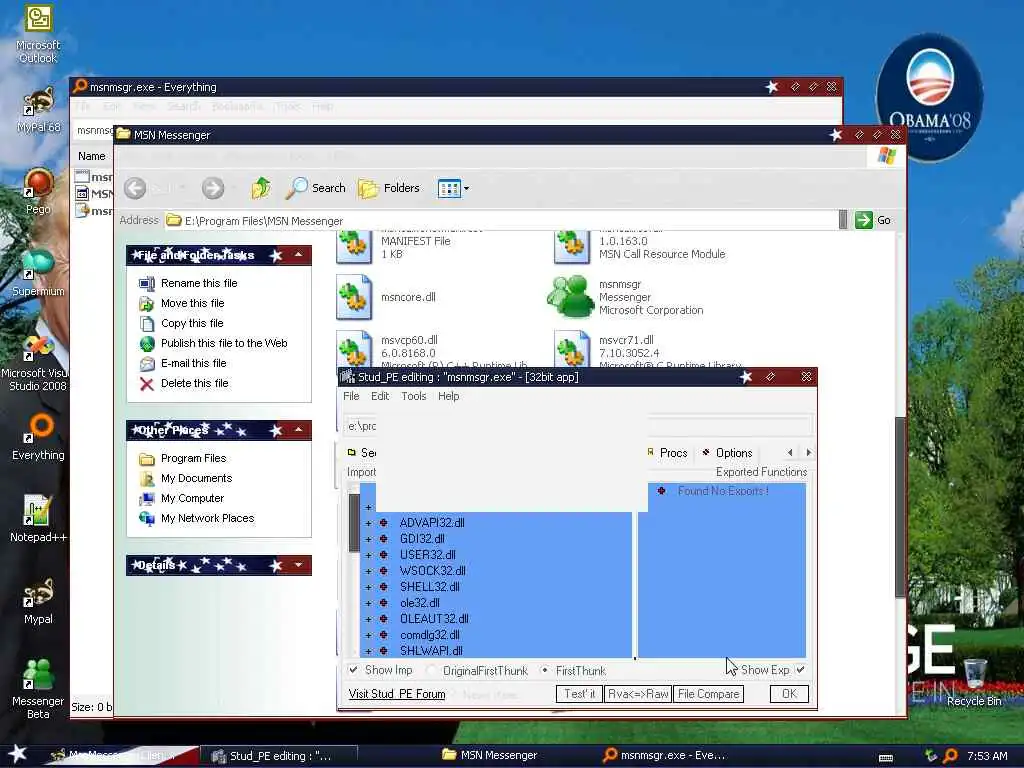Go to My Documents in Other Places

[197, 478]
